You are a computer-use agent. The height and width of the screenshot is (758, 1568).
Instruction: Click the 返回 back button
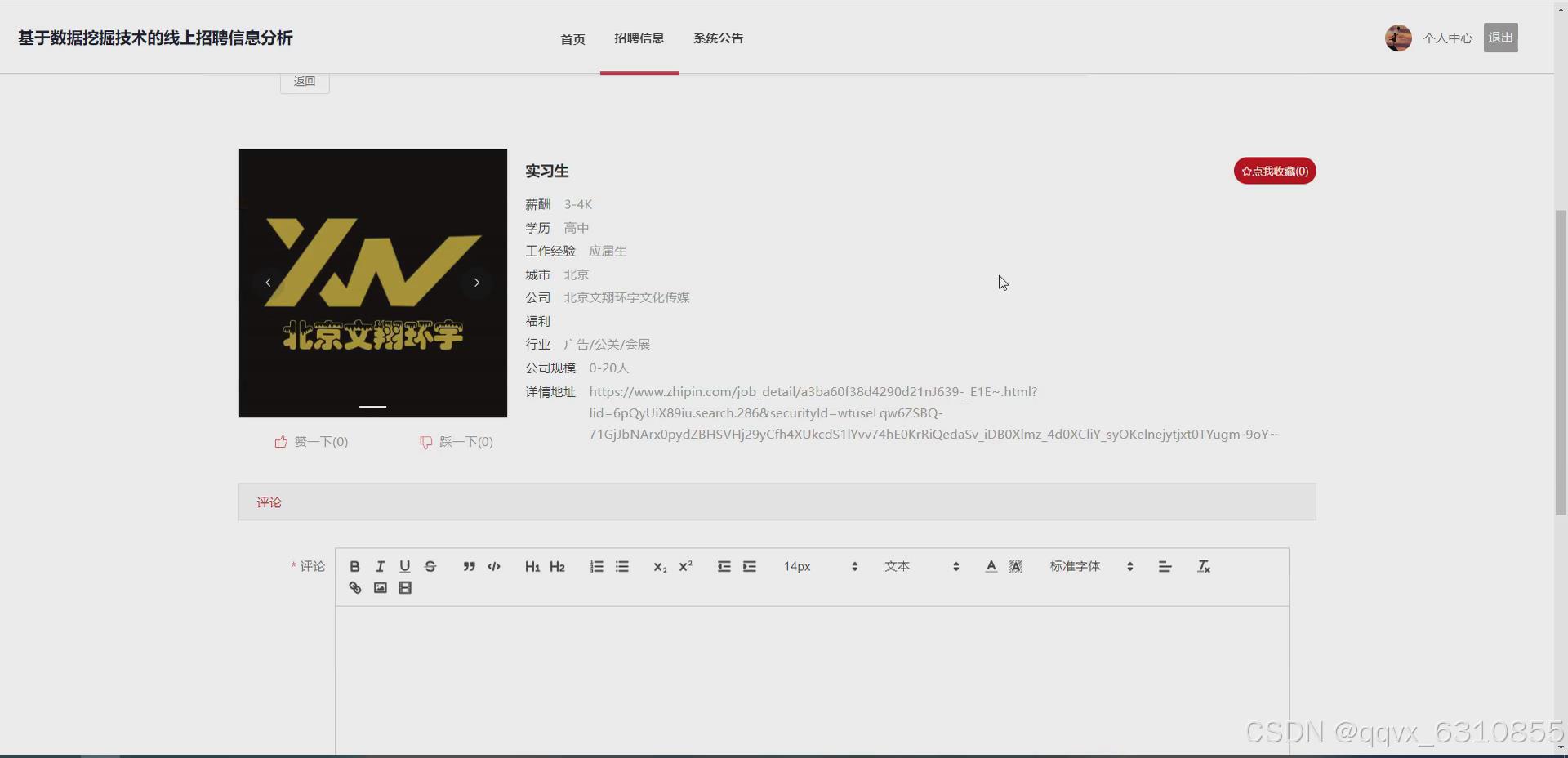click(305, 82)
